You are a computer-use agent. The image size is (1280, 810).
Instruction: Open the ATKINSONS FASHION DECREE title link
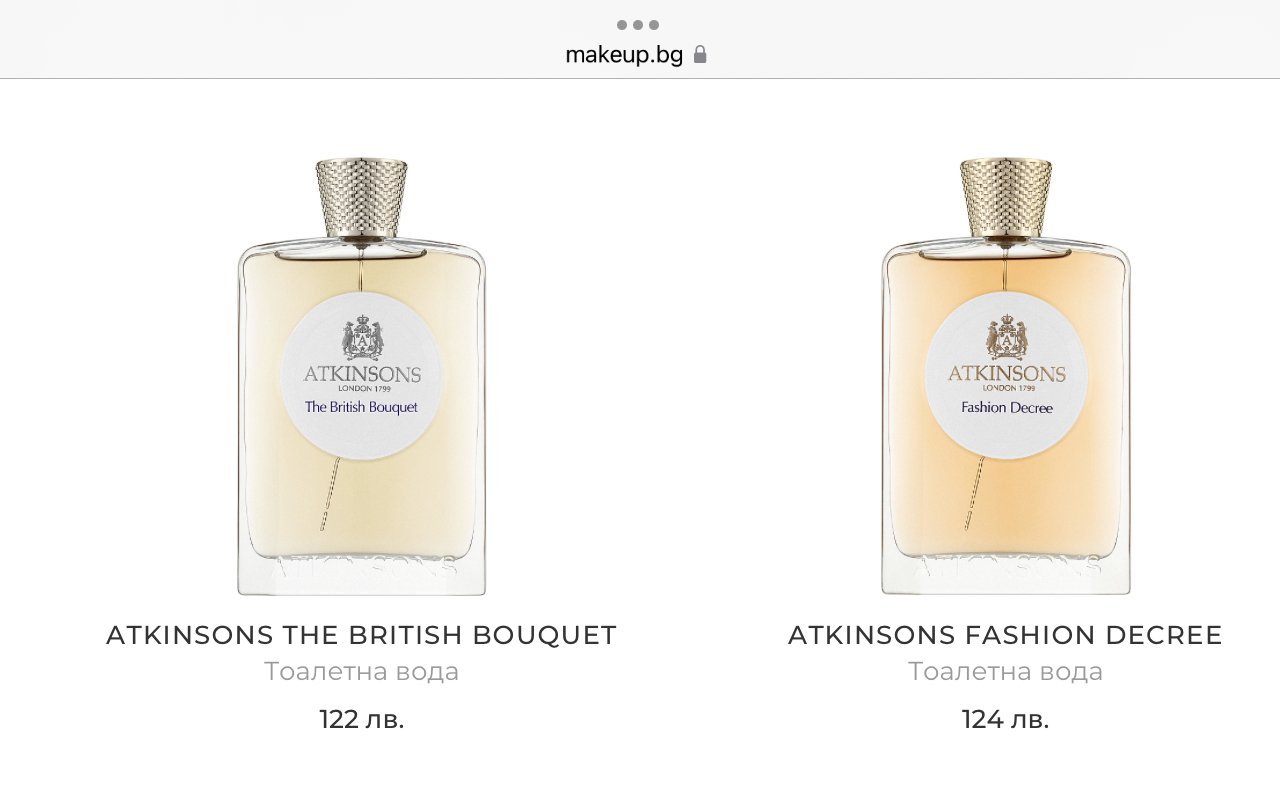pos(1006,635)
